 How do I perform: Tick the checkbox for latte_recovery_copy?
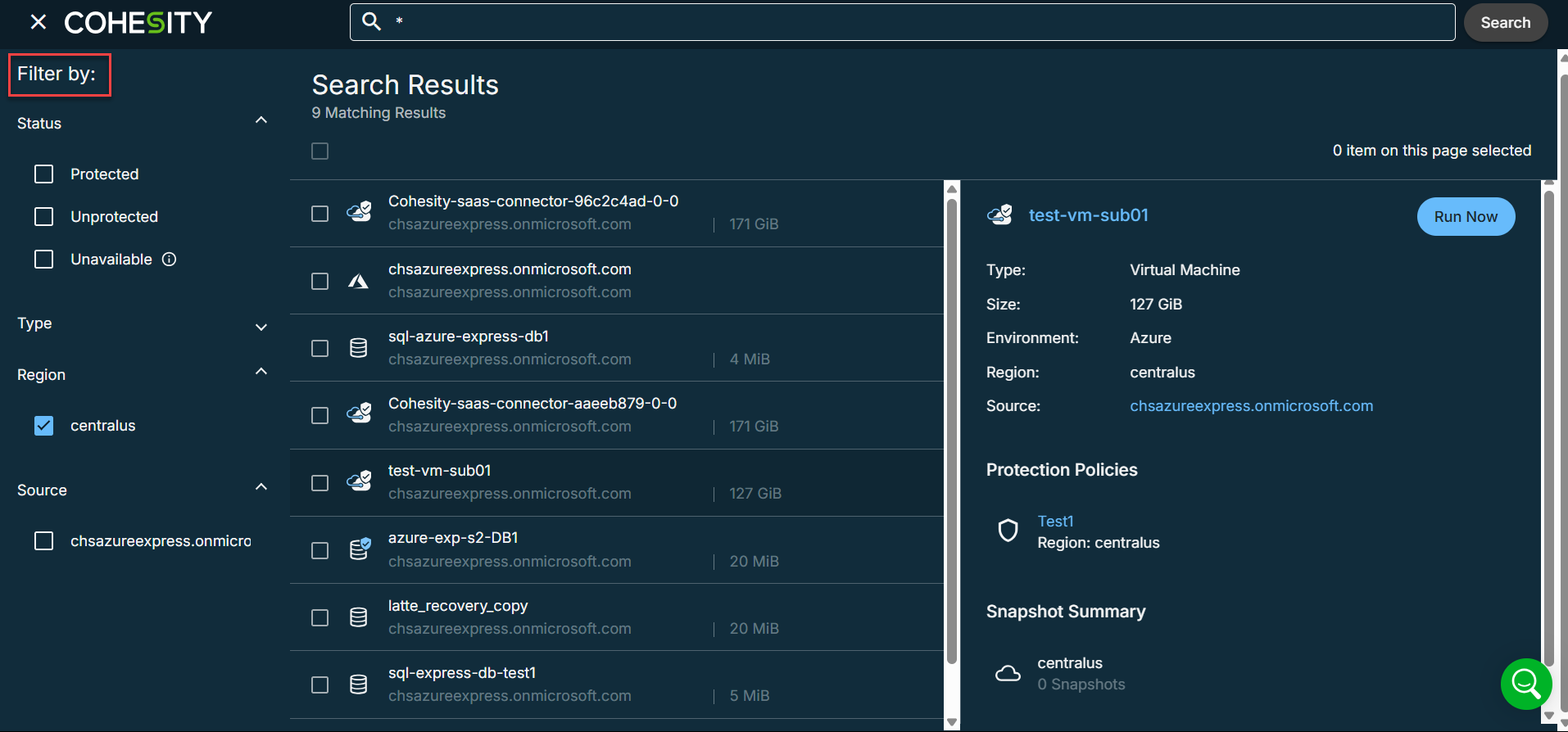coord(320,617)
